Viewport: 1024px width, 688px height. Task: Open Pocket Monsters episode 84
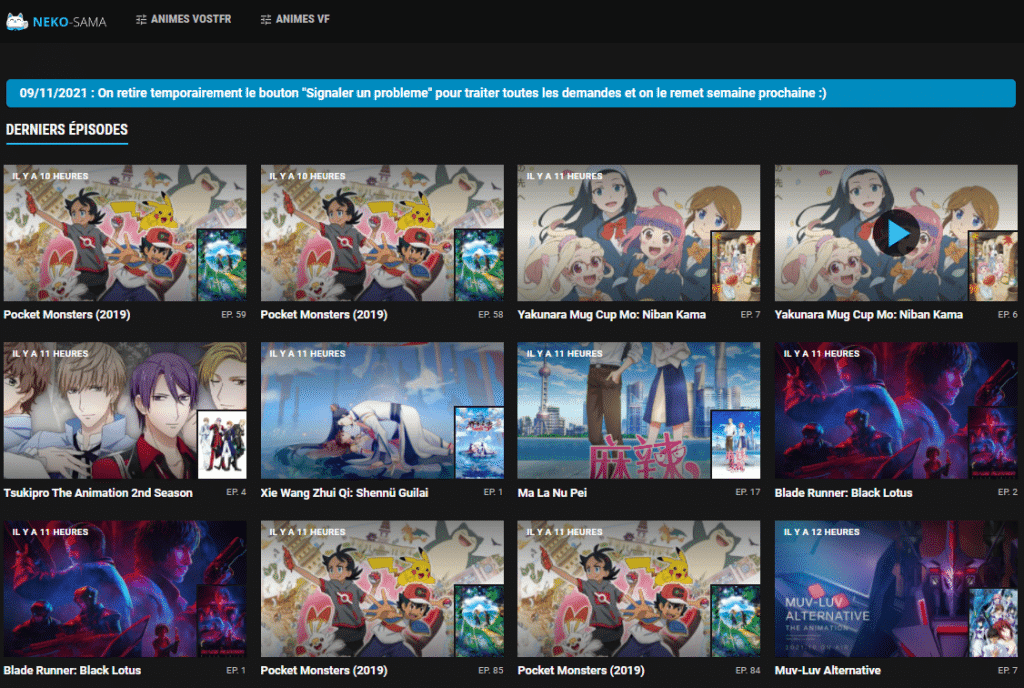pos(638,588)
